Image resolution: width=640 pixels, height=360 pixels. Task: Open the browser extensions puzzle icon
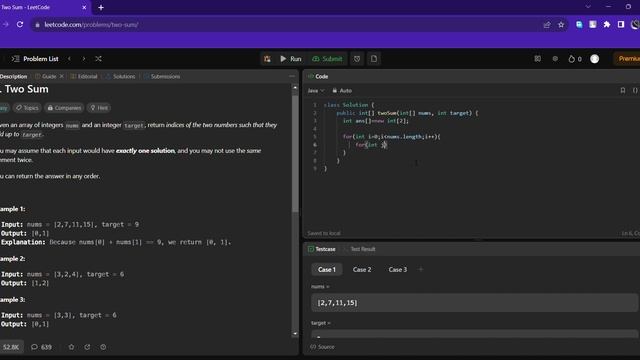[x=607, y=24]
